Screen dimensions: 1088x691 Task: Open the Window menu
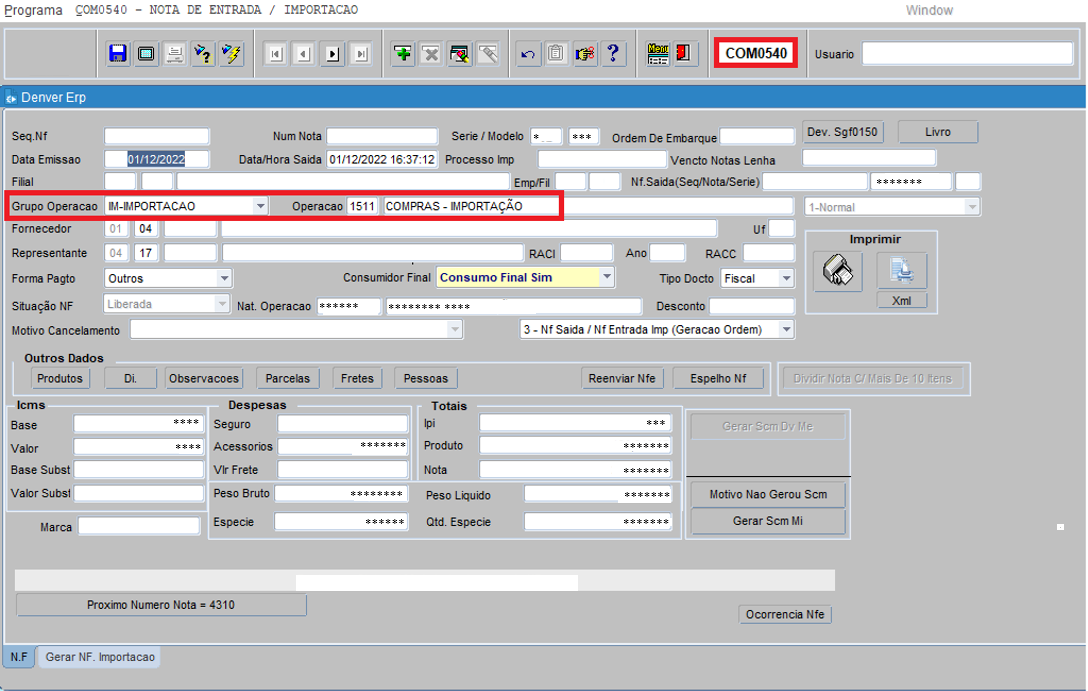tap(929, 10)
